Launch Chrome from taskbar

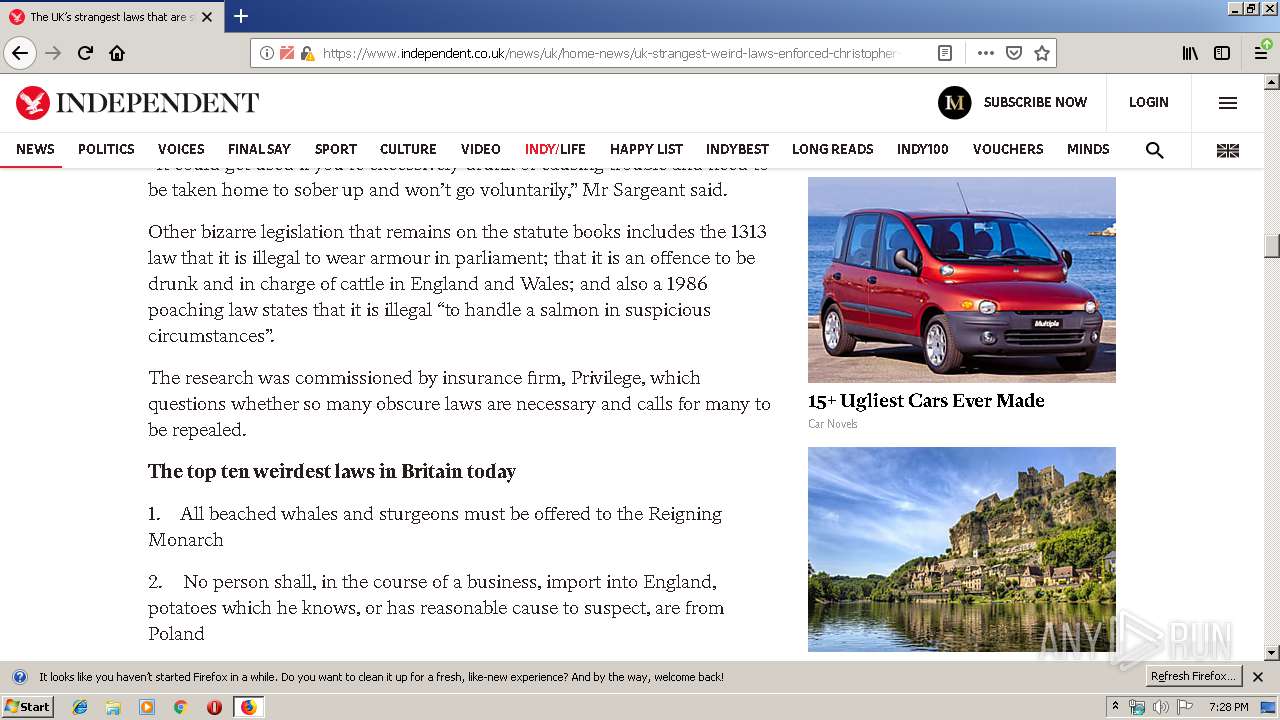click(180, 707)
